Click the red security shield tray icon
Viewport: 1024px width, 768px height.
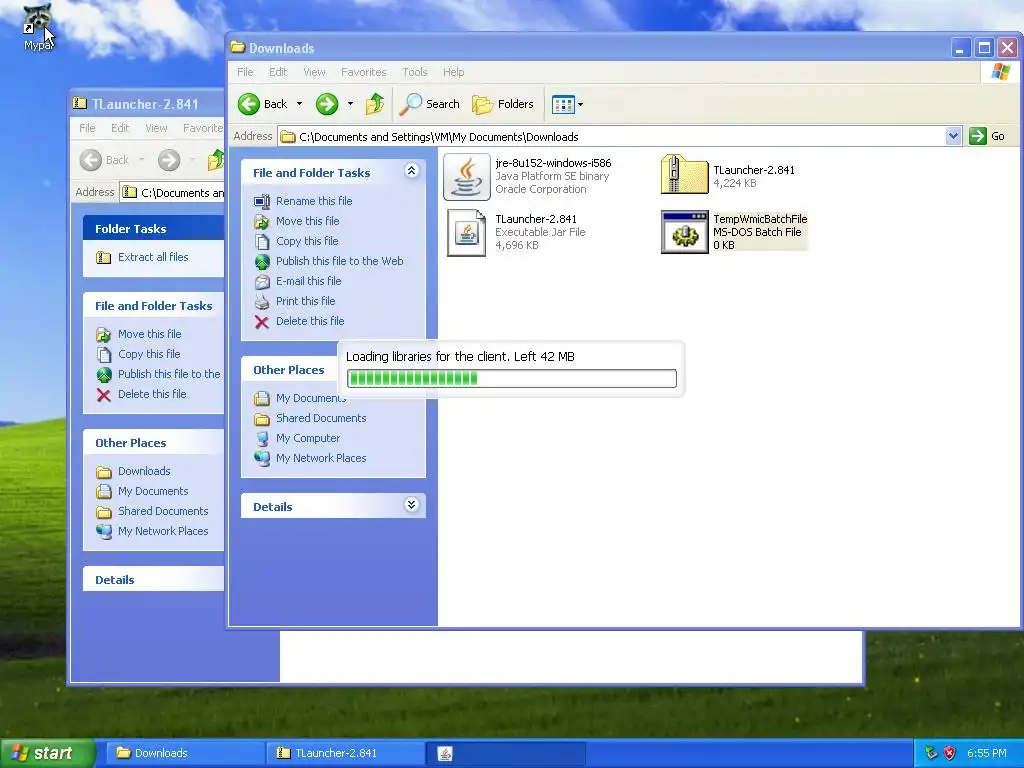point(950,753)
